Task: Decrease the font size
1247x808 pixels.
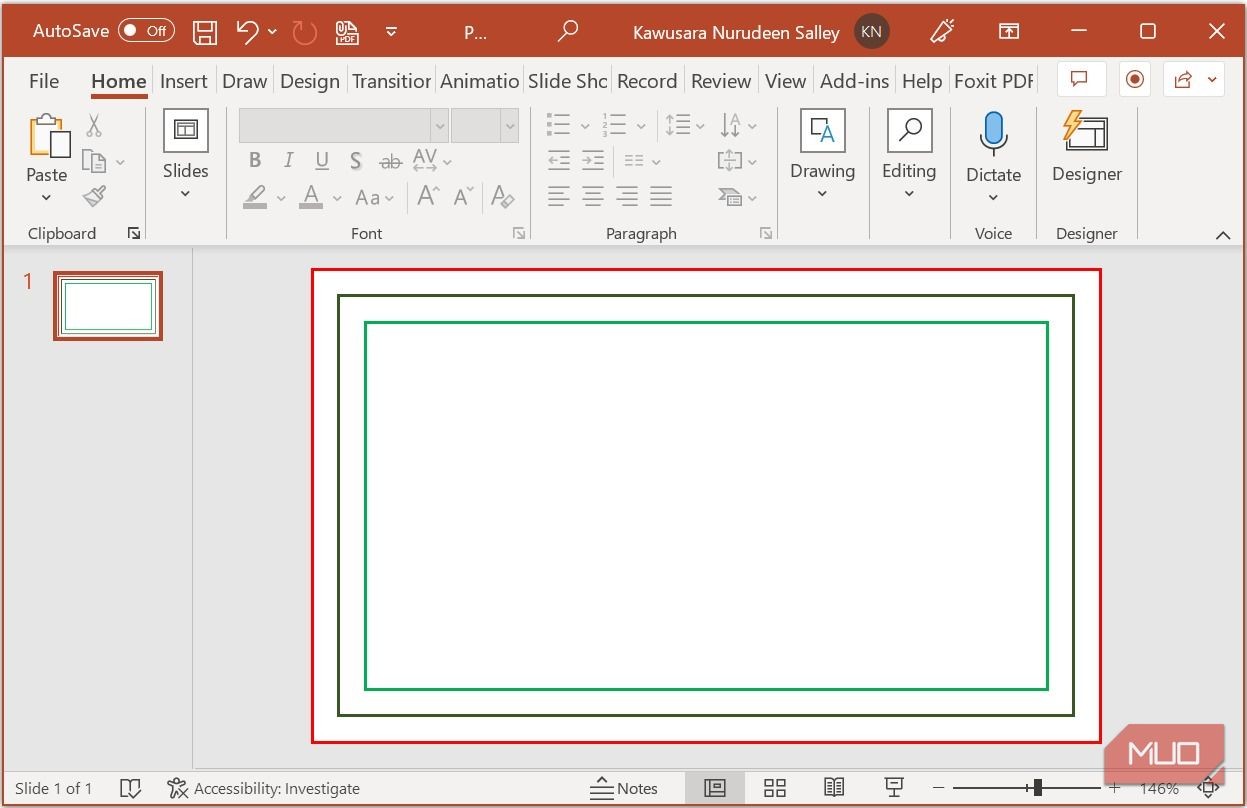Action: click(463, 197)
